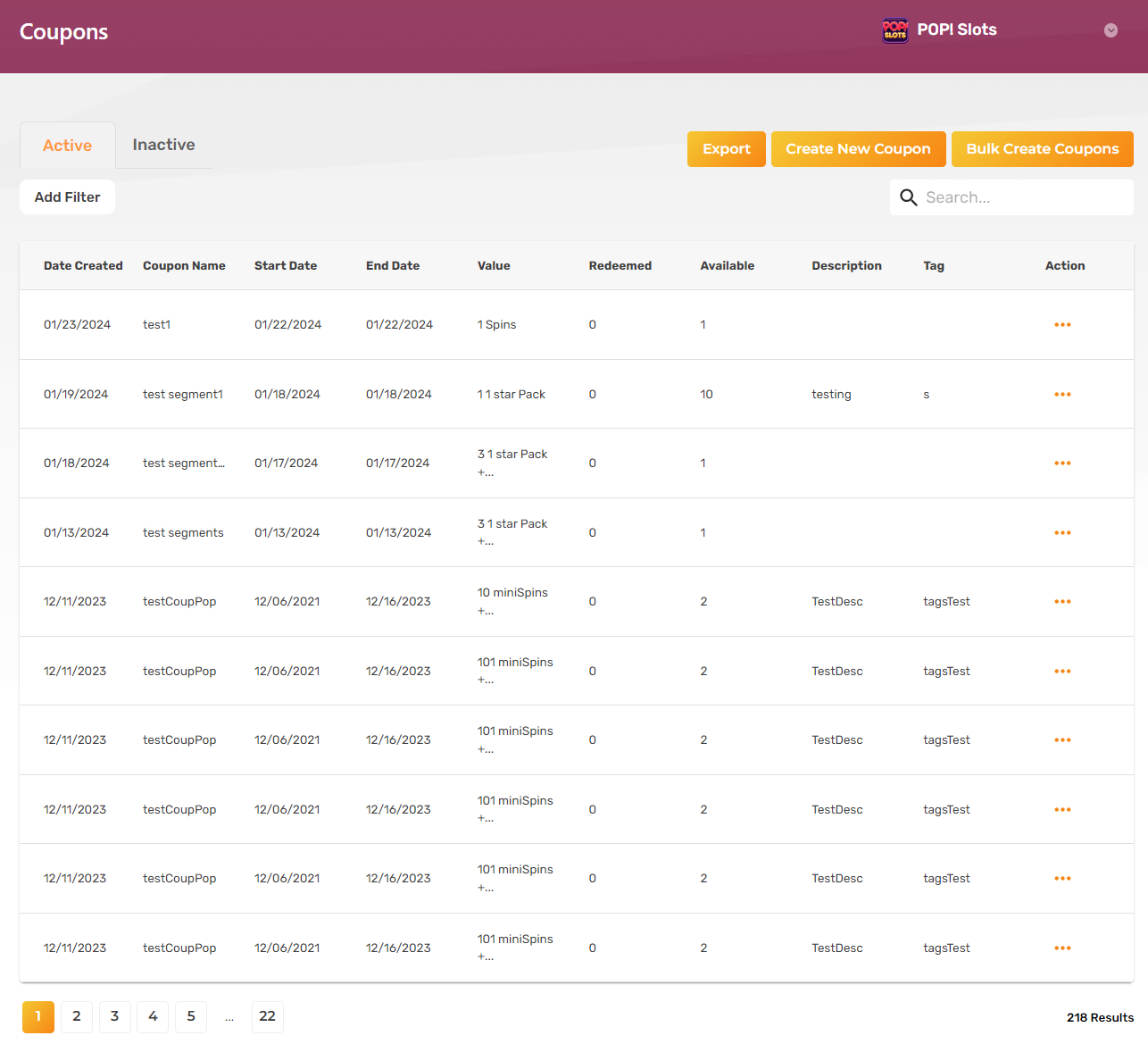
Task: Switch to the Inactive tab
Action: 164,145
